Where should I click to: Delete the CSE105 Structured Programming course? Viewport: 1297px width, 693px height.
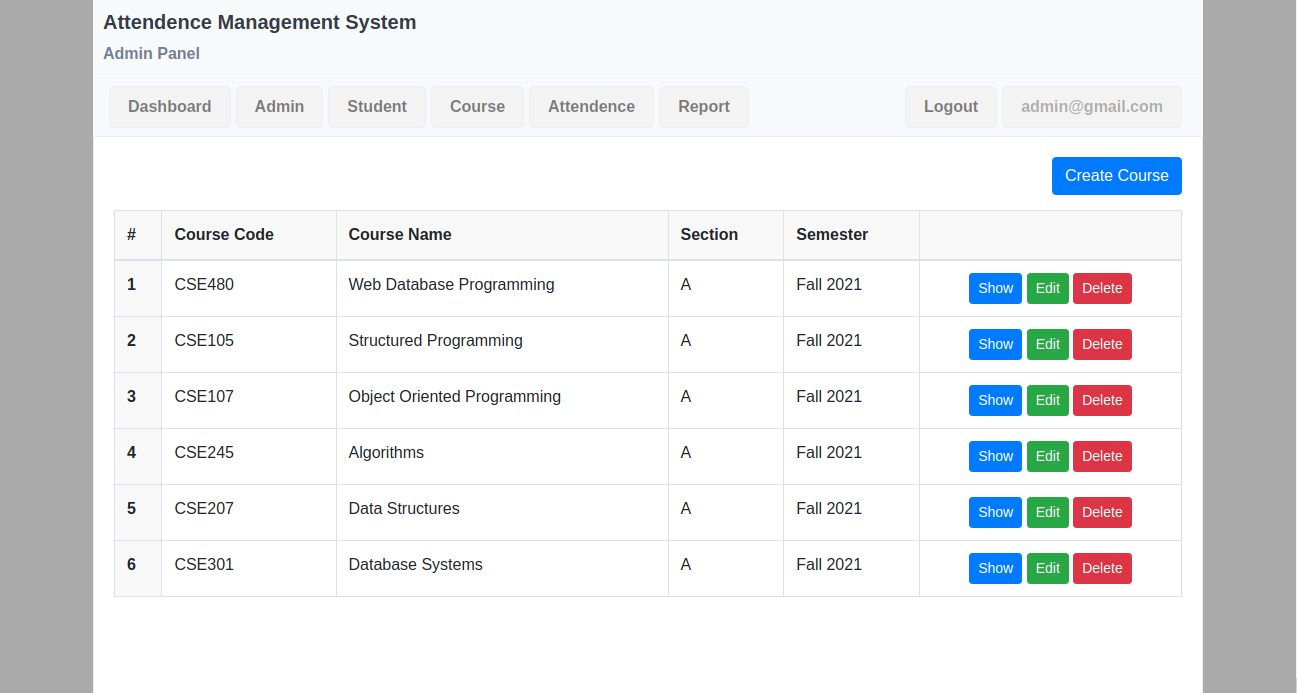1102,344
